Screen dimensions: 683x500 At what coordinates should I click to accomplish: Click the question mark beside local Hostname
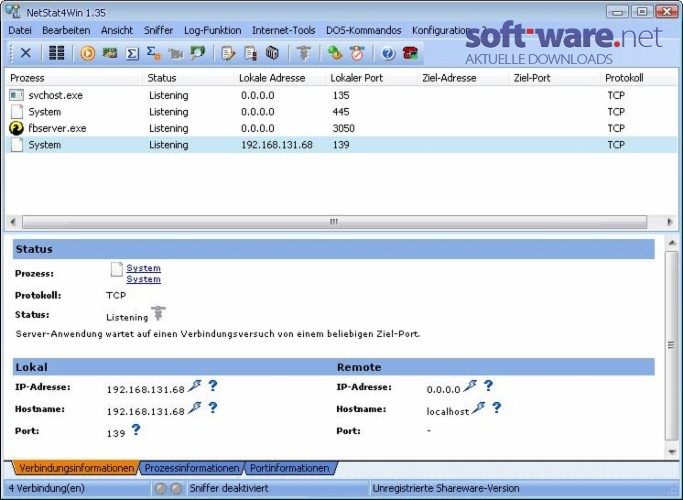click(x=213, y=408)
